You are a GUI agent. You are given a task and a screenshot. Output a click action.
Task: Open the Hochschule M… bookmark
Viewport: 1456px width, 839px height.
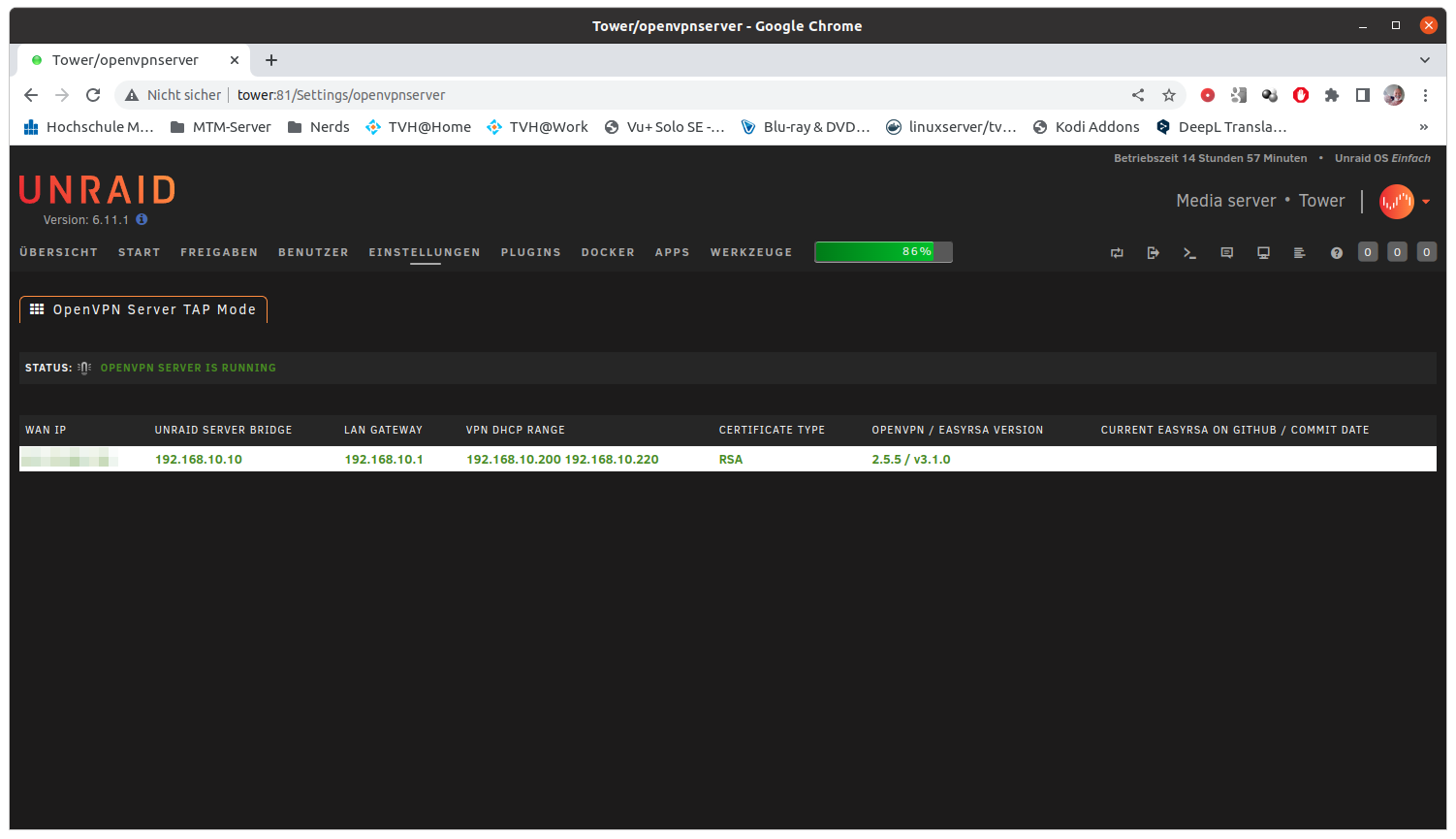point(88,127)
